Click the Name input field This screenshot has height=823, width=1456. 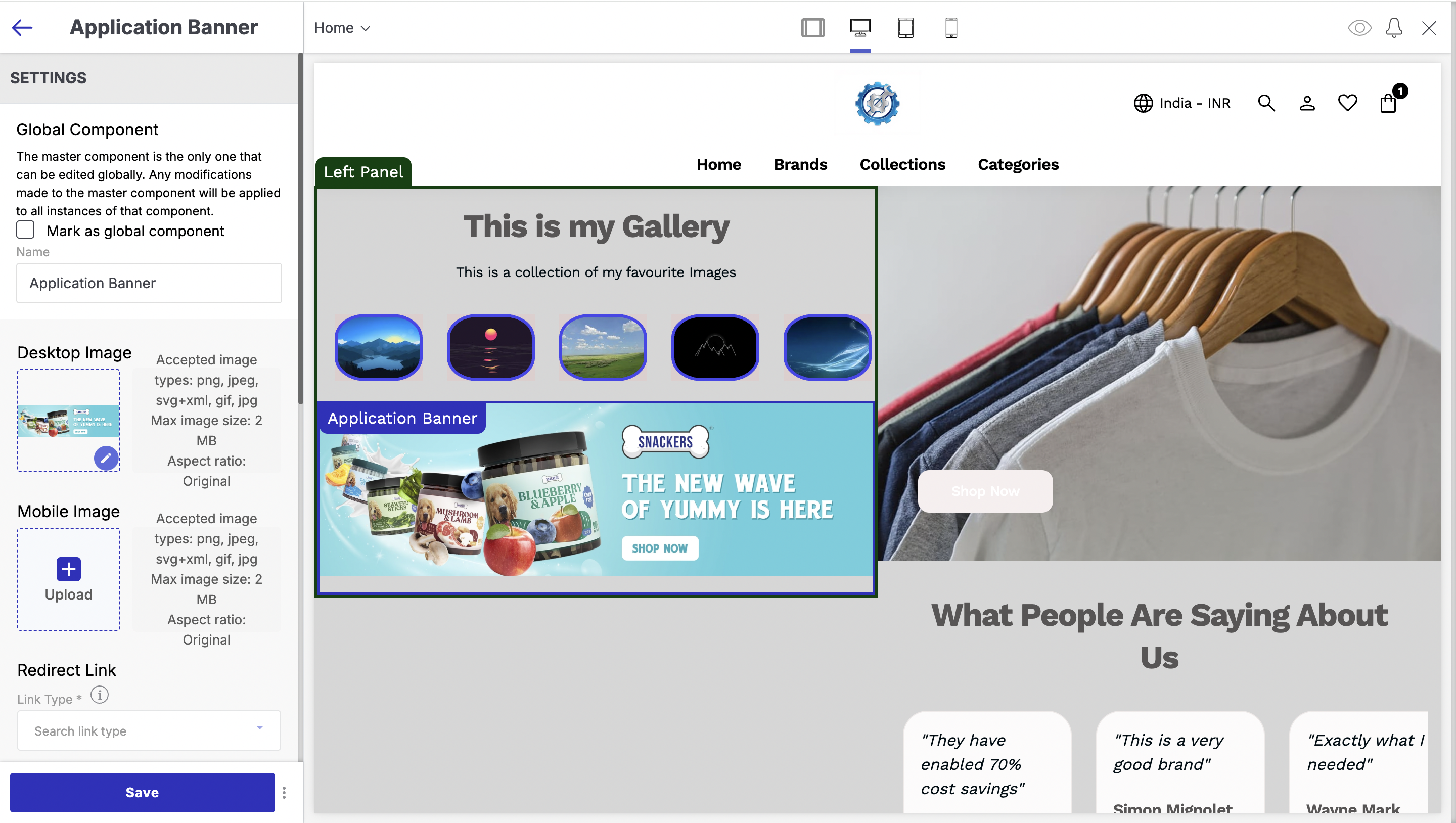[x=149, y=283]
